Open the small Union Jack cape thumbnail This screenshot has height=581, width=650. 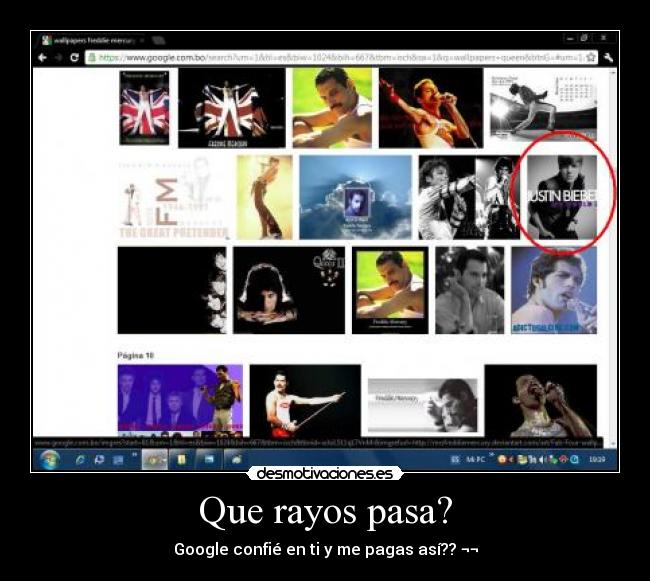pos(144,108)
